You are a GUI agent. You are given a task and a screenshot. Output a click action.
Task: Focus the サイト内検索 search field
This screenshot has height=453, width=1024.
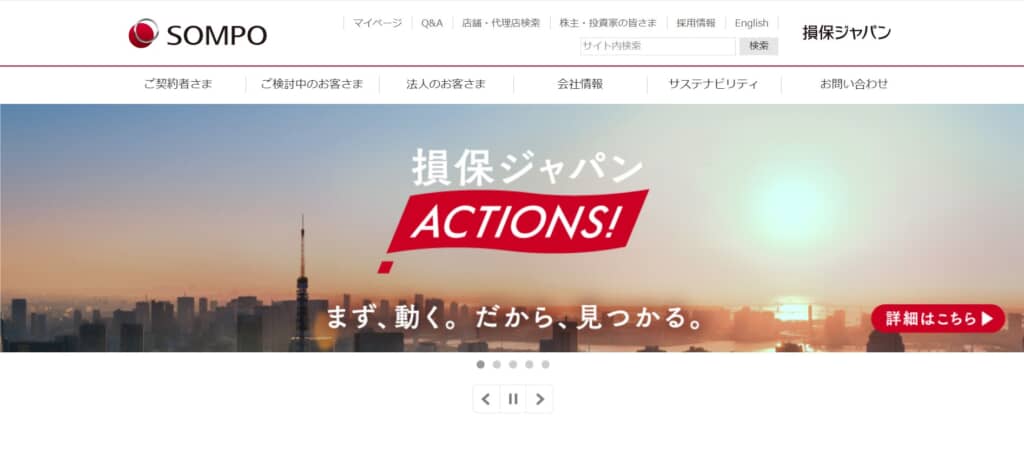[x=658, y=46]
